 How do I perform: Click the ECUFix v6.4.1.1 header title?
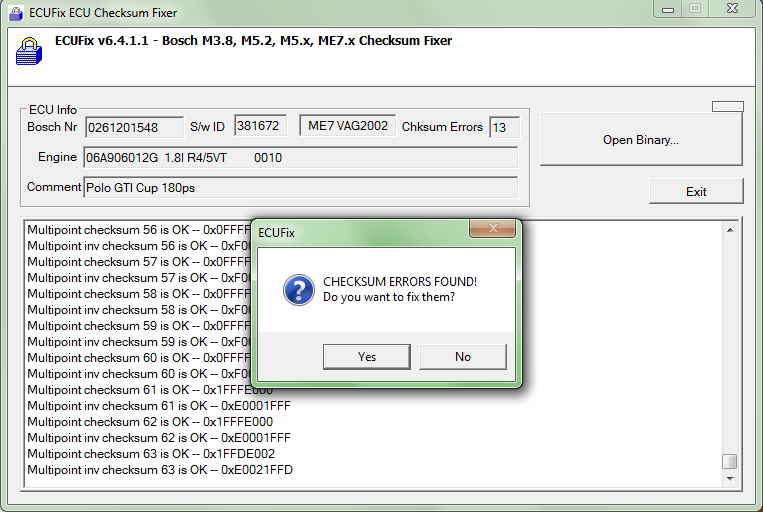coord(254,41)
